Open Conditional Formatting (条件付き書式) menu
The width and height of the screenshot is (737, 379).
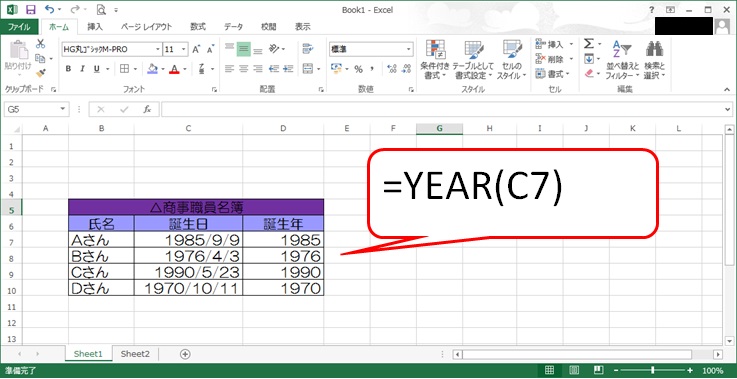tap(435, 60)
